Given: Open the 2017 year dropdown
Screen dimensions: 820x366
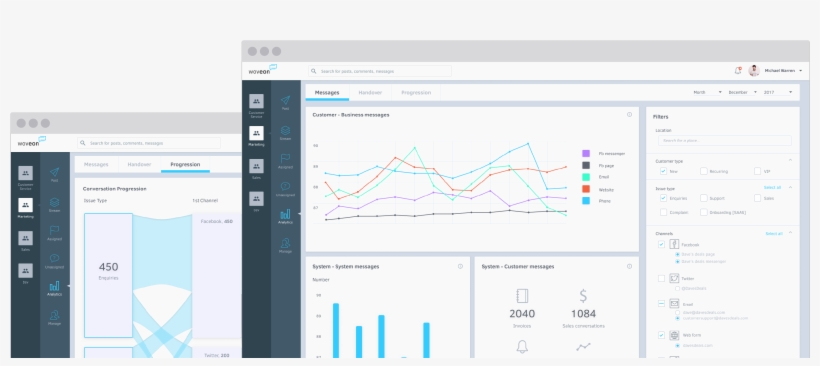Looking at the screenshot, I should click(x=778, y=92).
